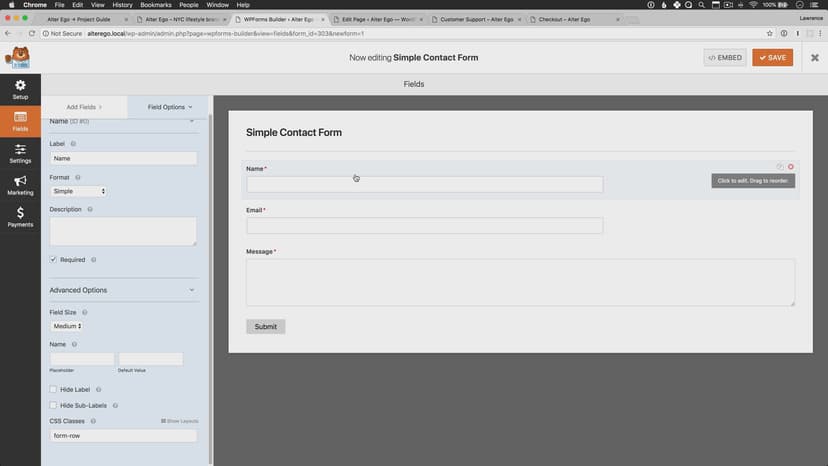
Task: Uncheck the Required checkbox
Action: click(54, 259)
